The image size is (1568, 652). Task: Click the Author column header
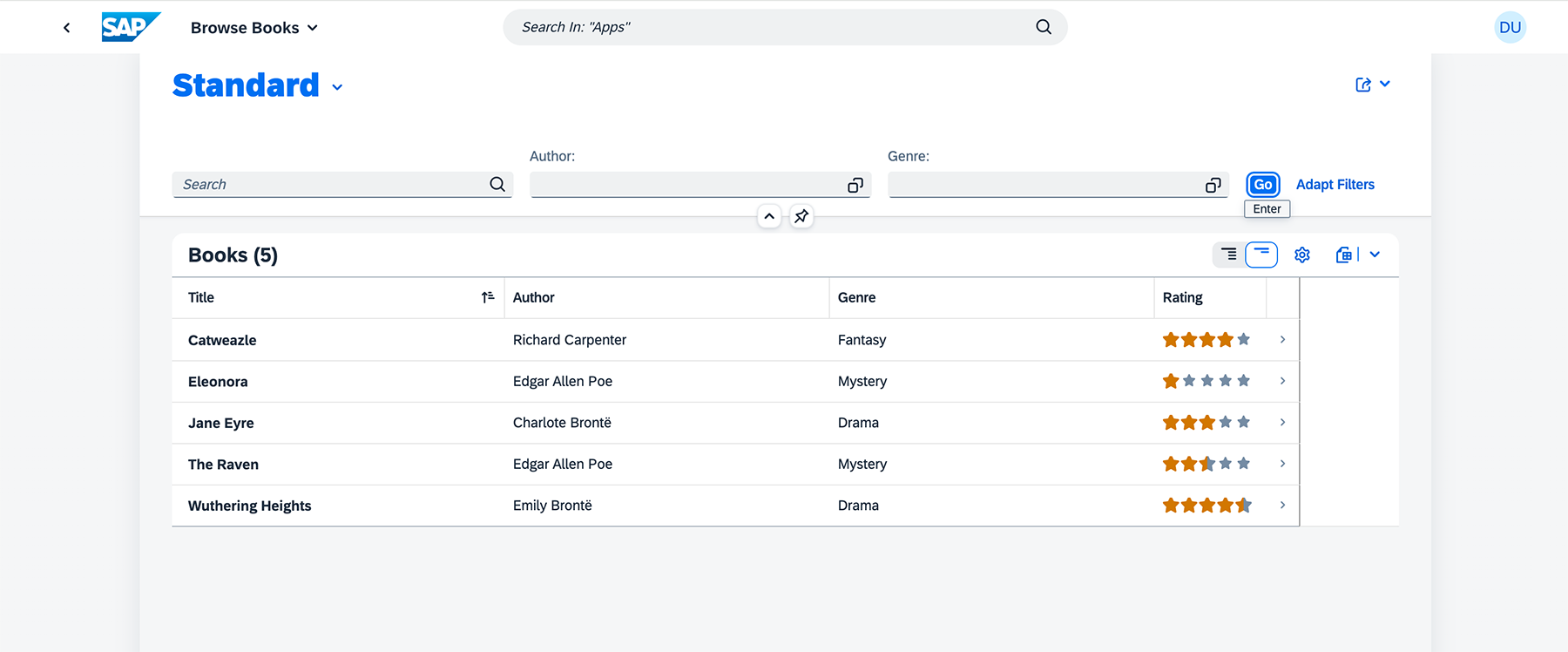tap(666, 297)
